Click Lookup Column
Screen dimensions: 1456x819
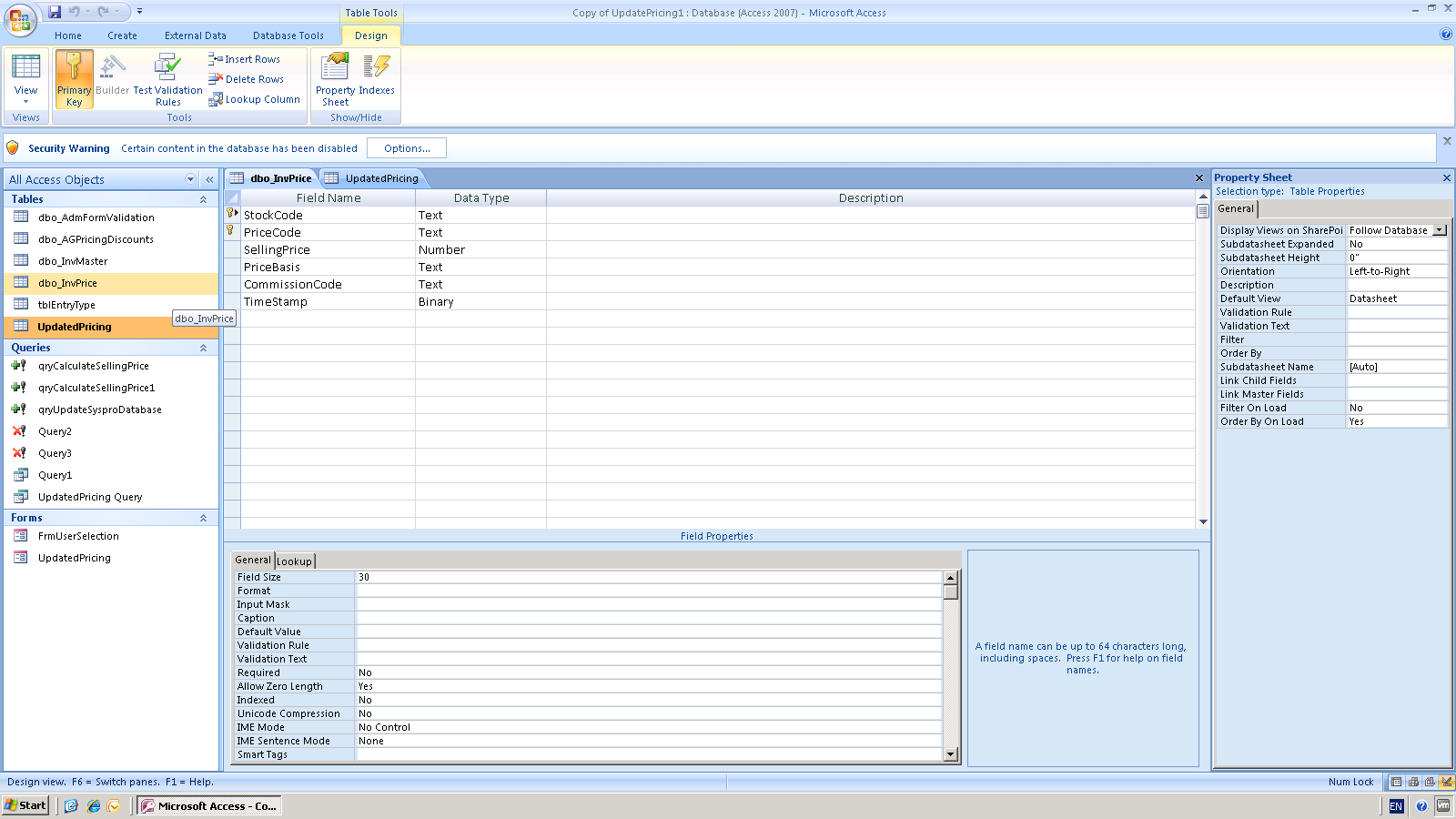click(254, 99)
